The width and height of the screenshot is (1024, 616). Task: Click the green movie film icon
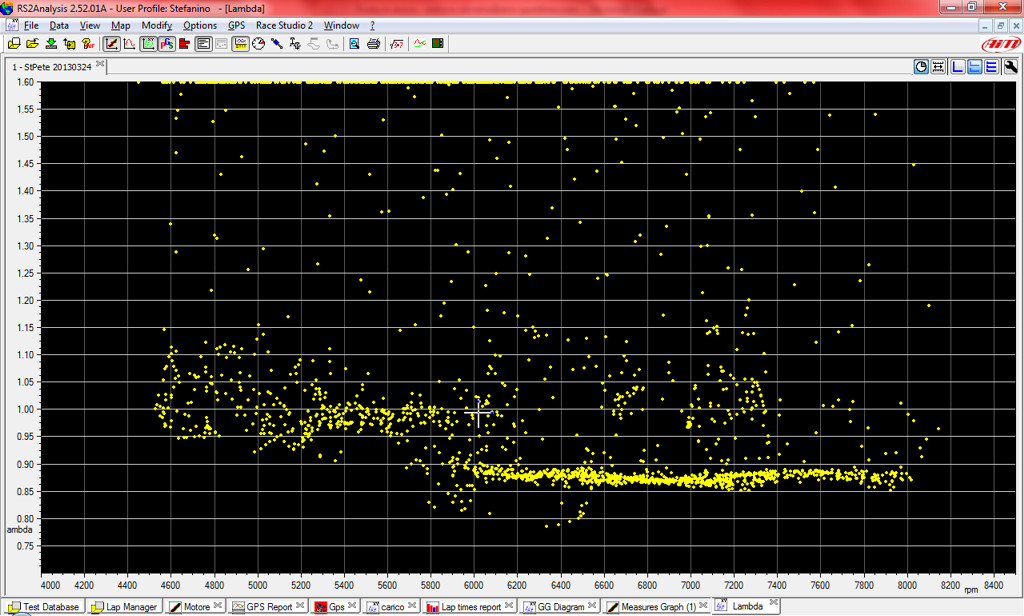click(x=438, y=44)
